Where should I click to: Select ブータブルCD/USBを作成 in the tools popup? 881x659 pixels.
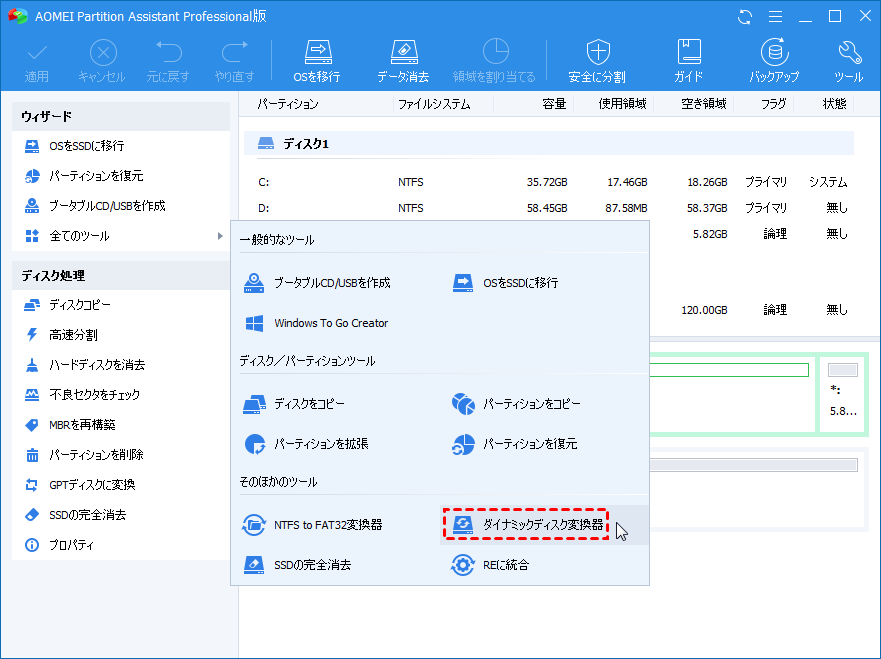point(317,283)
